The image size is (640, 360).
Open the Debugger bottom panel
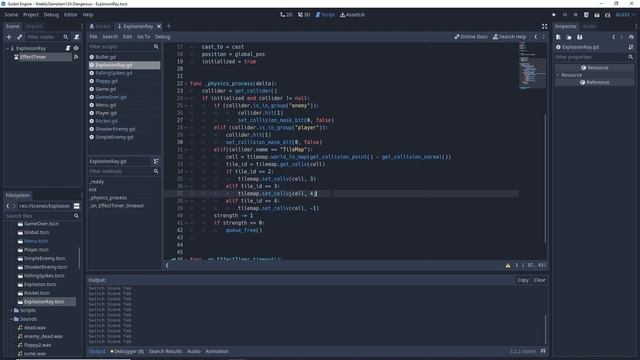(x=127, y=351)
